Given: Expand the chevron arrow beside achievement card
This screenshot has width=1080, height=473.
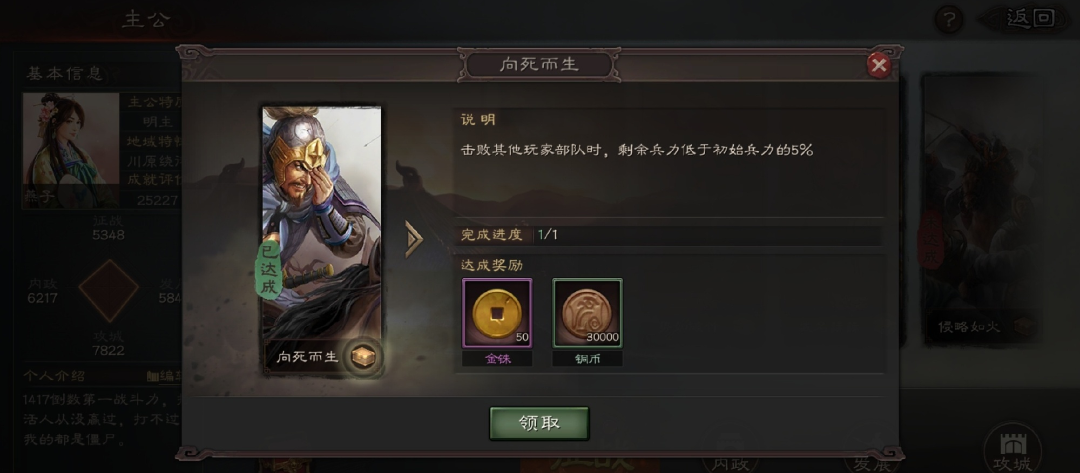Looking at the screenshot, I should (413, 240).
